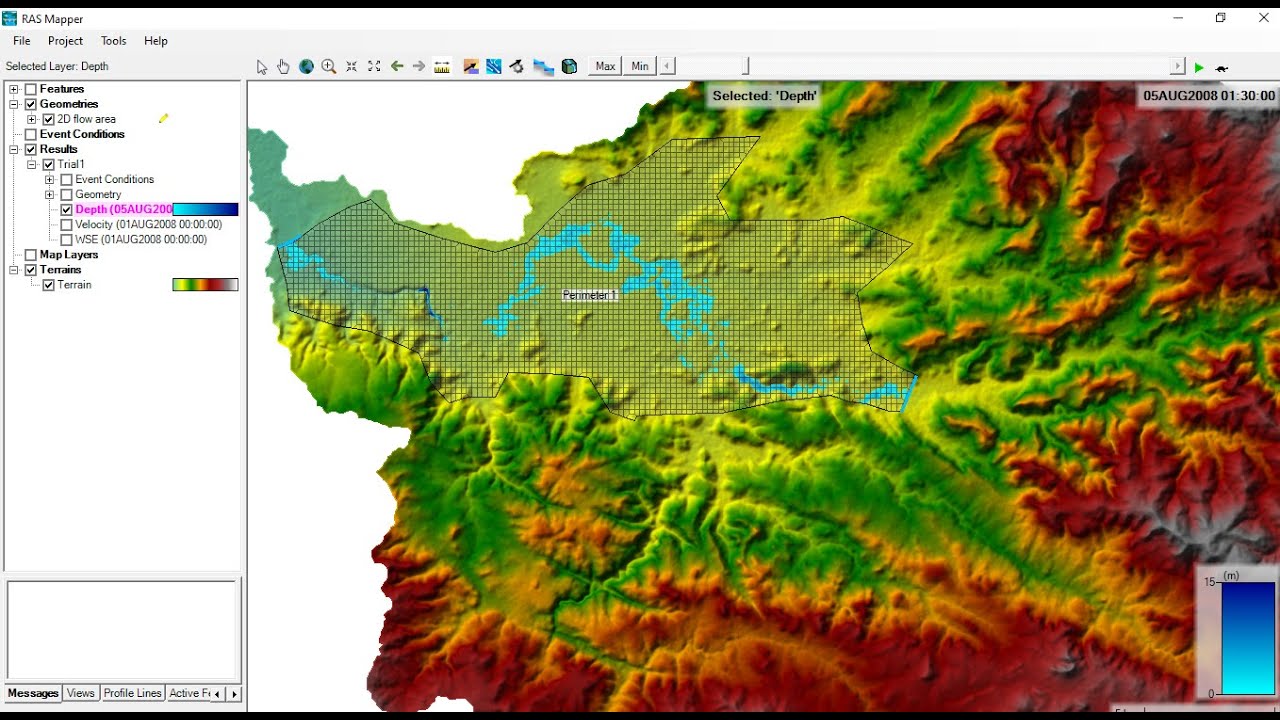This screenshot has width=1280, height=720.
Task: Enable the Features layer checkbox
Action: 31,89
